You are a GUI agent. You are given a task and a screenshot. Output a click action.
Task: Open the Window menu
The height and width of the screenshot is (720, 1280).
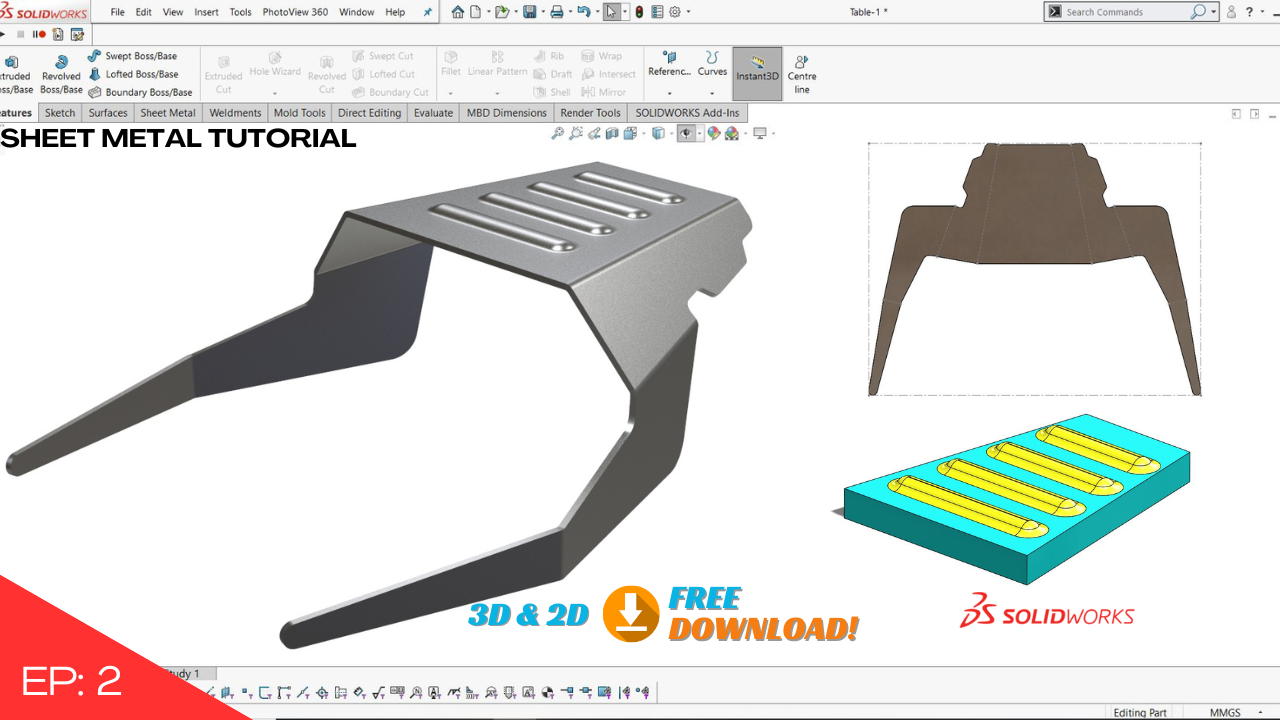pos(357,12)
